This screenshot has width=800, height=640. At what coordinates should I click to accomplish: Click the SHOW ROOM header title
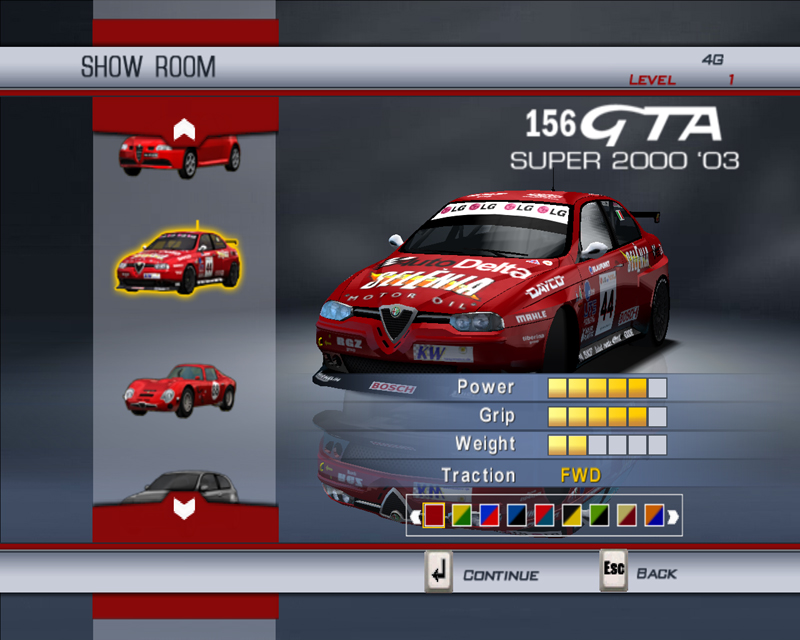pyautogui.click(x=148, y=67)
